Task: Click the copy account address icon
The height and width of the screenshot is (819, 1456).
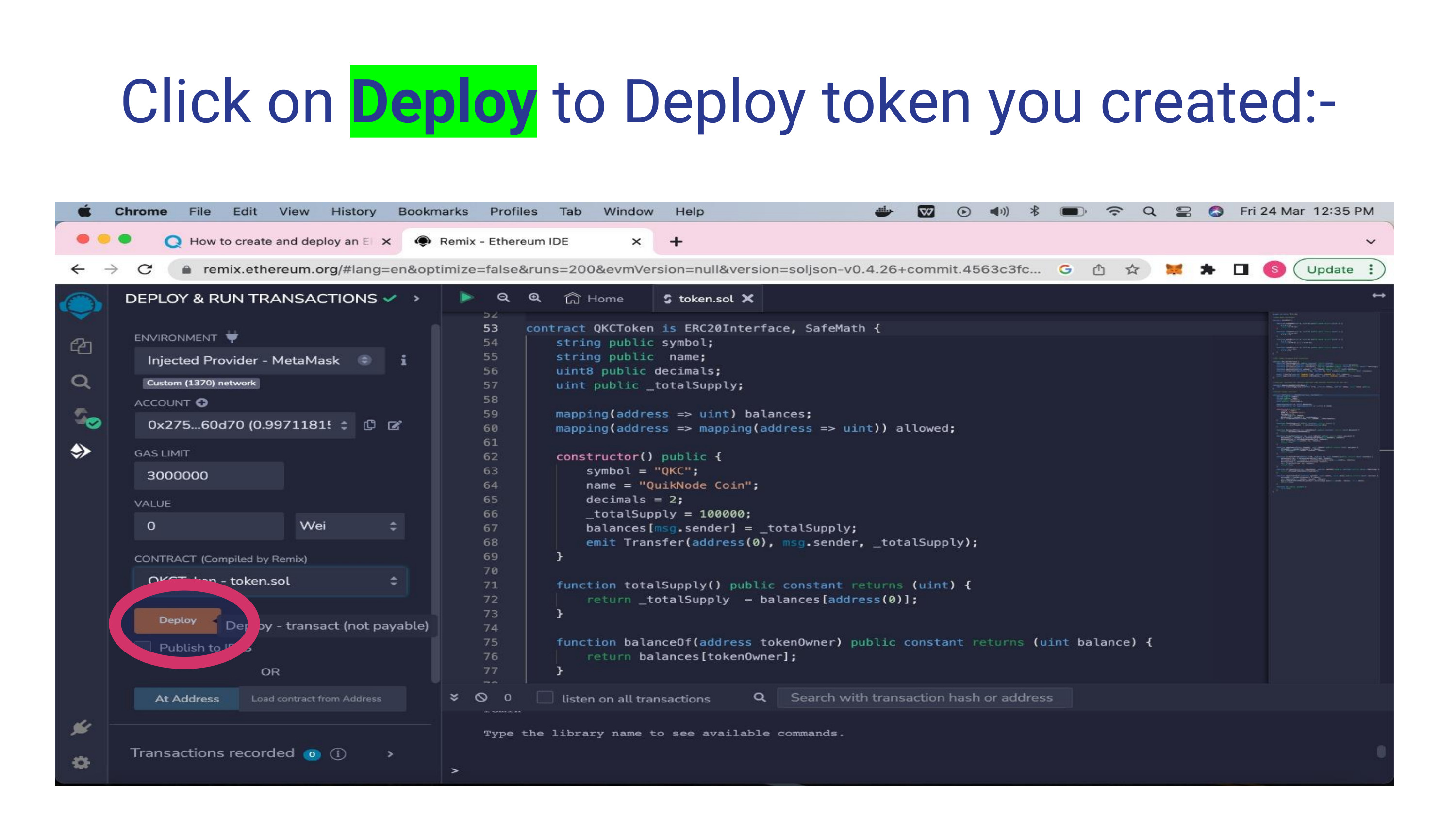Action: (370, 425)
